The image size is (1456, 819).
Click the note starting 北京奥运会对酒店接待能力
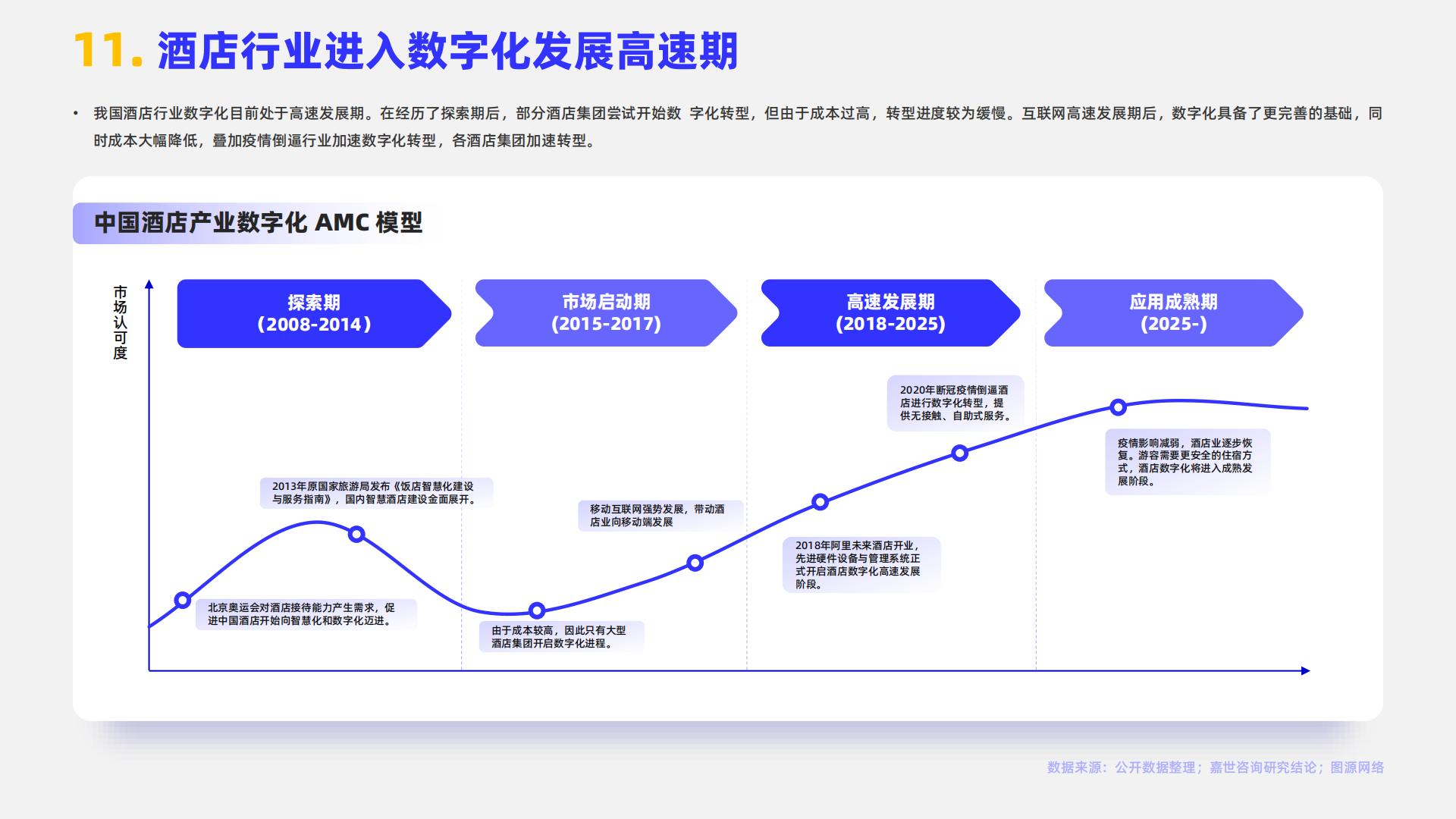tap(306, 614)
